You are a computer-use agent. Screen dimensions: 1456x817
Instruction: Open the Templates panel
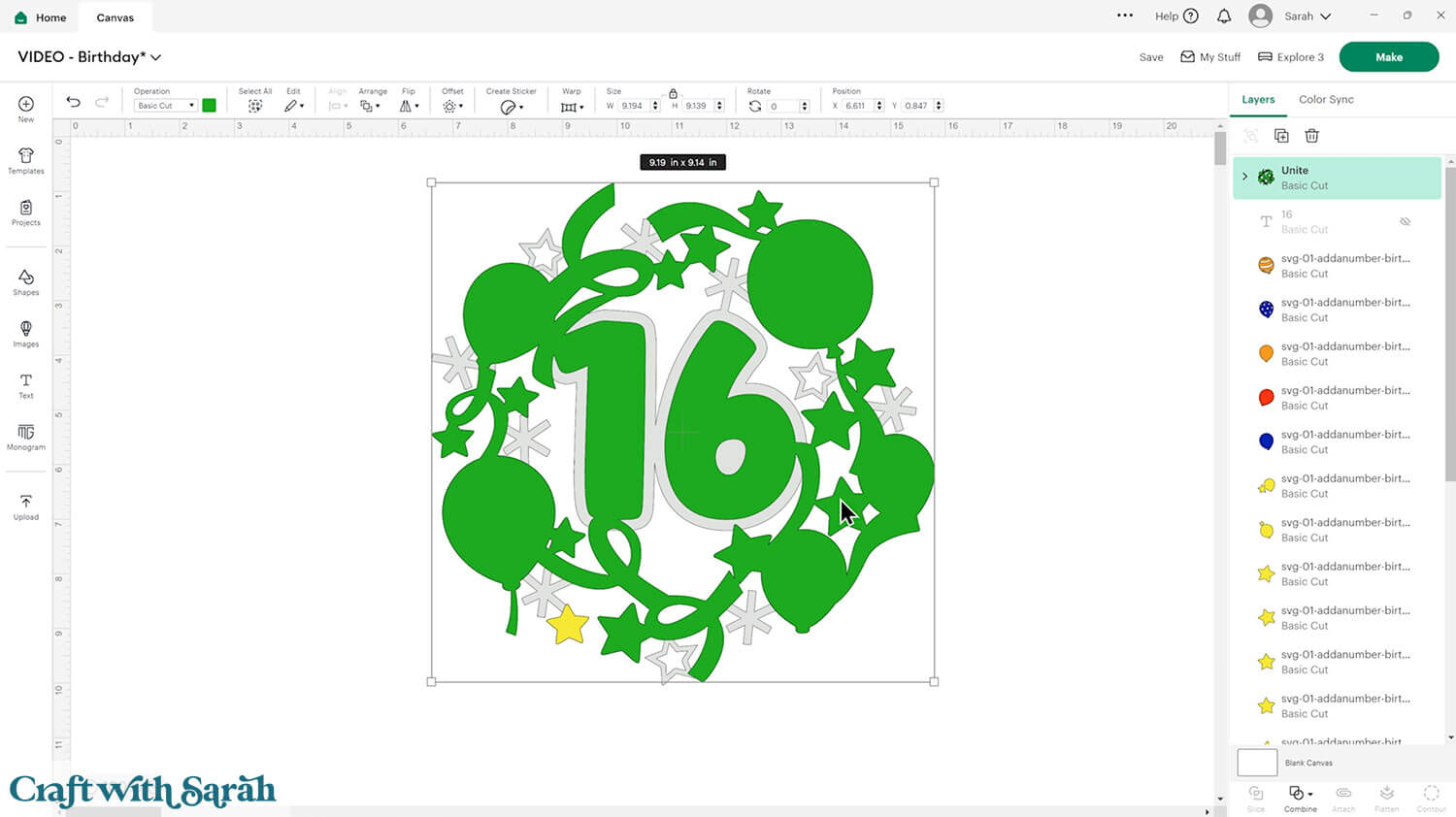pos(26,161)
